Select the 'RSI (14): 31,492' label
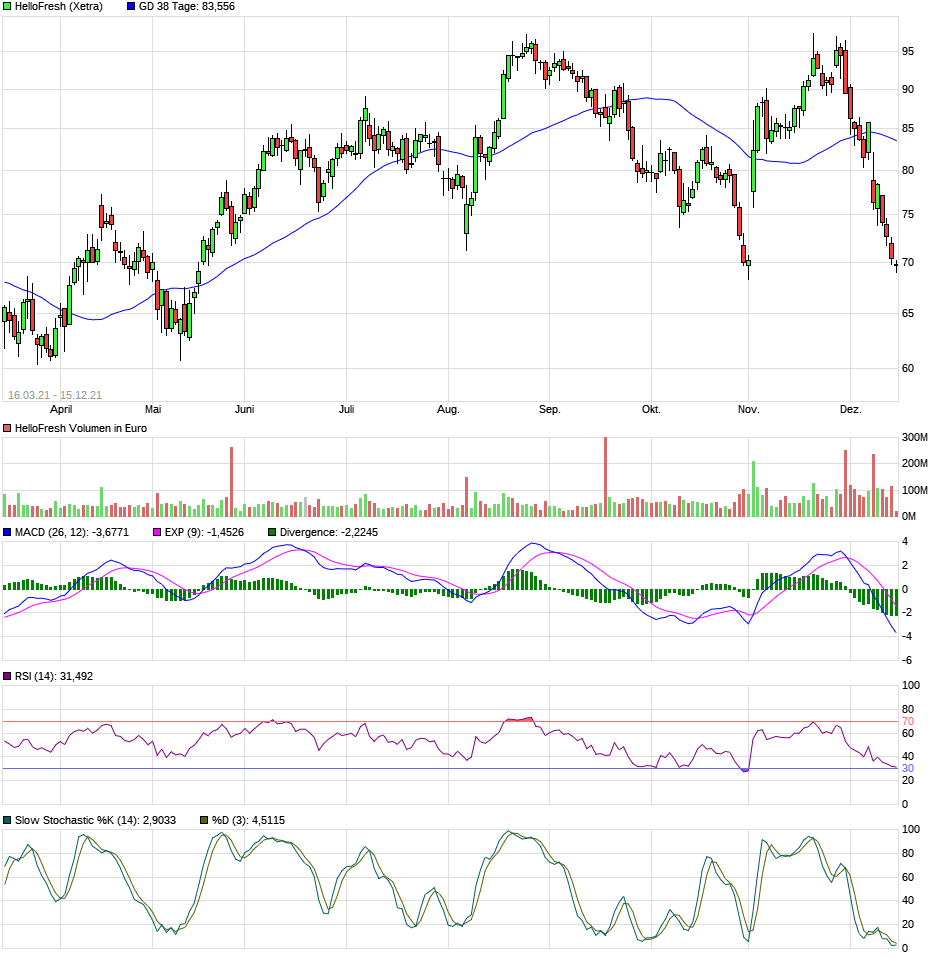Image resolution: width=940 pixels, height=958 pixels. (54, 676)
